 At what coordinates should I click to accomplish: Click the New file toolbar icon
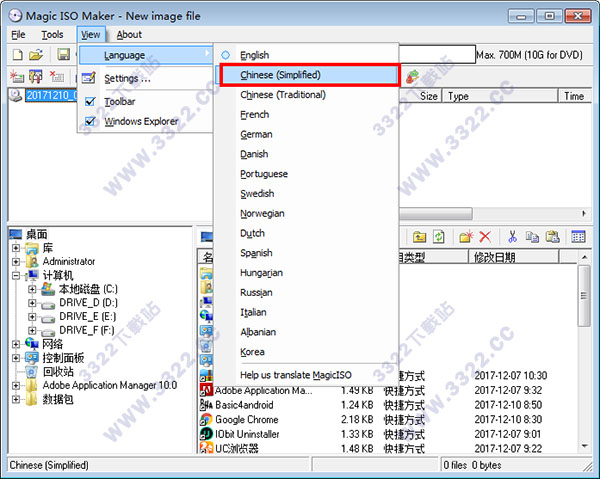[x=17, y=54]
